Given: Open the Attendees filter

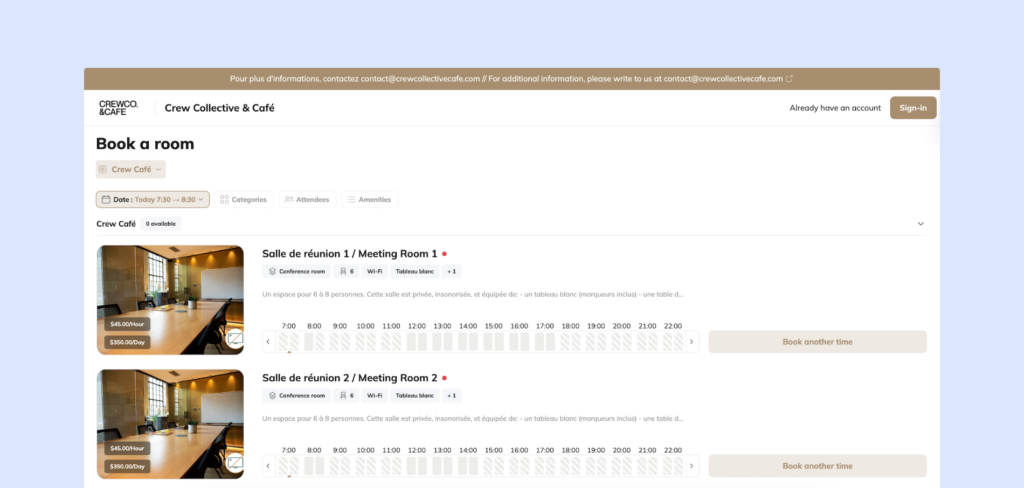Looking at the screenshot, I should click(x=307, y=200).
